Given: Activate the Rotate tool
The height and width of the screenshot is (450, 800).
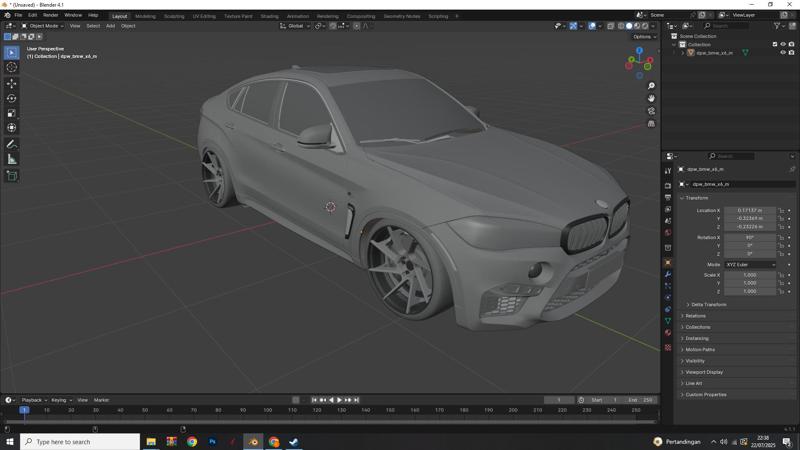Looking at the screenshot, I should point(11,98).
